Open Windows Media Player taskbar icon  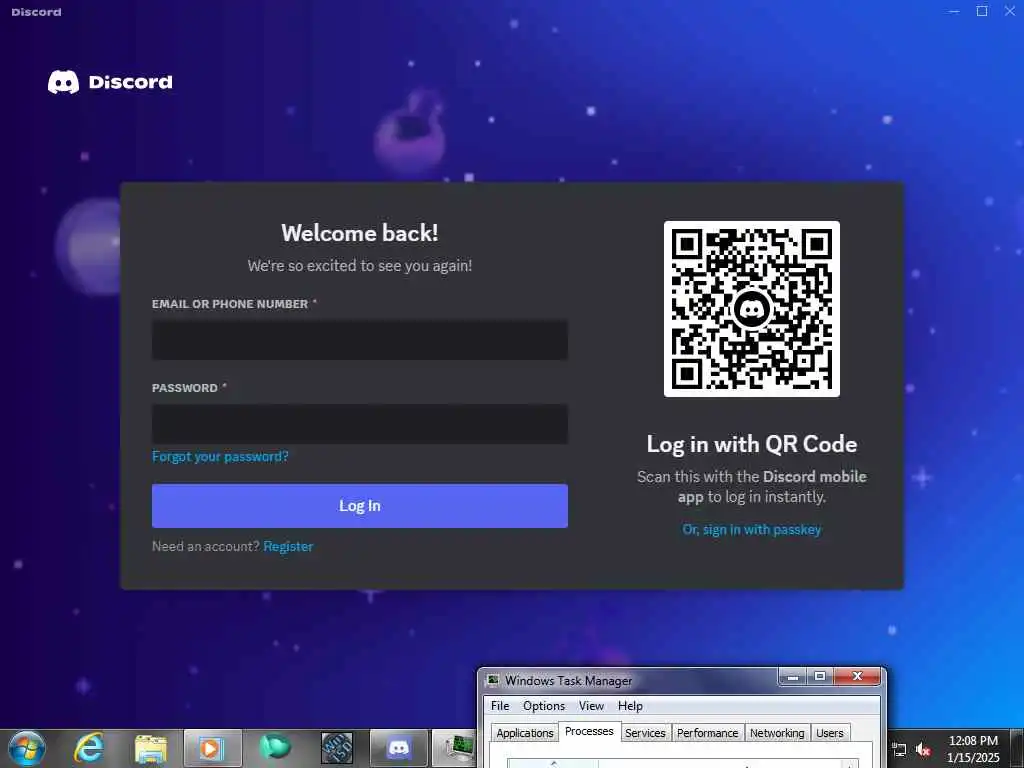[213, 748]
